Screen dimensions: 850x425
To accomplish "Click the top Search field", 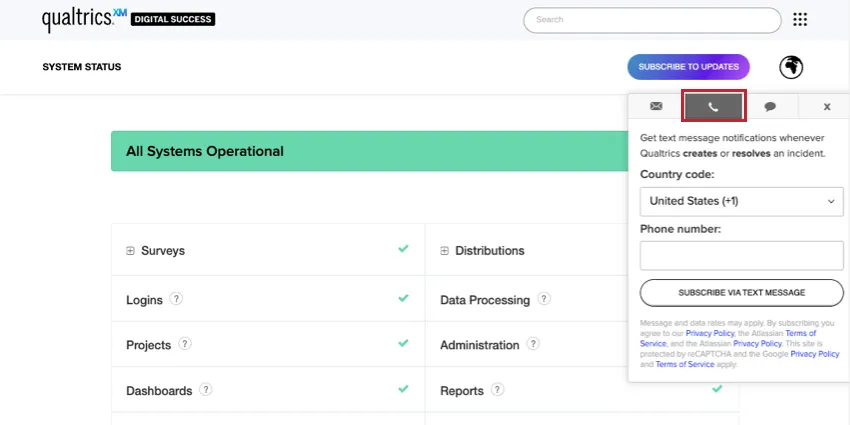I will pos(652,20).
